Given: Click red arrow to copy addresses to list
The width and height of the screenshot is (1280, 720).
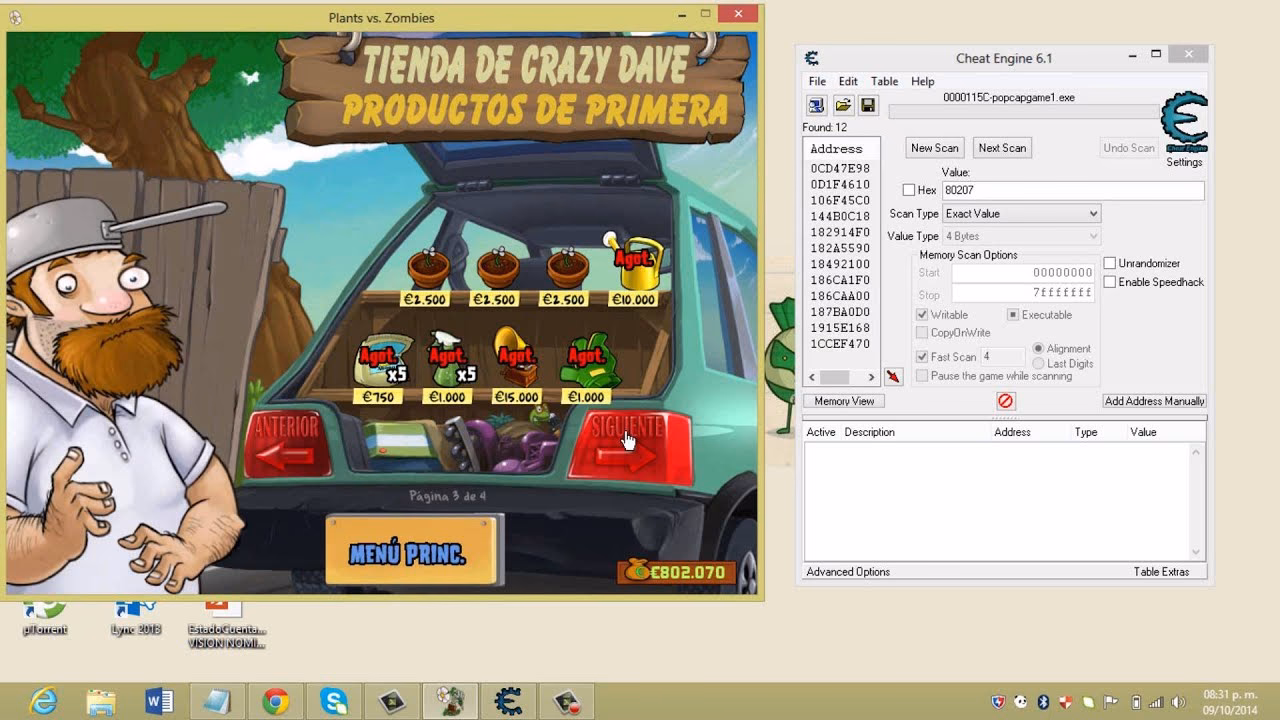Looking at the screenshot, I should click(x=893, y=377).
